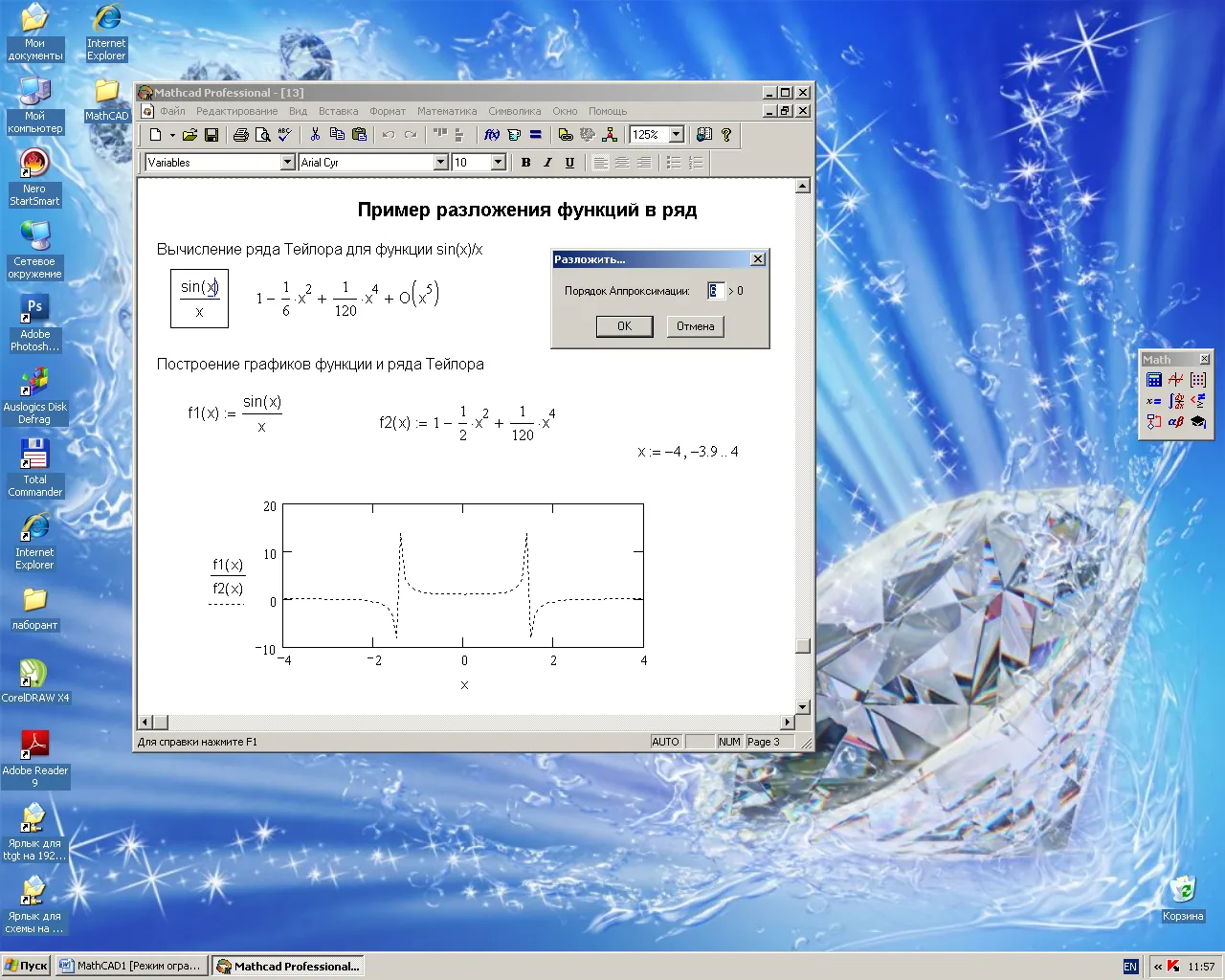Open the Символика menu

click(x=514, y=111)
